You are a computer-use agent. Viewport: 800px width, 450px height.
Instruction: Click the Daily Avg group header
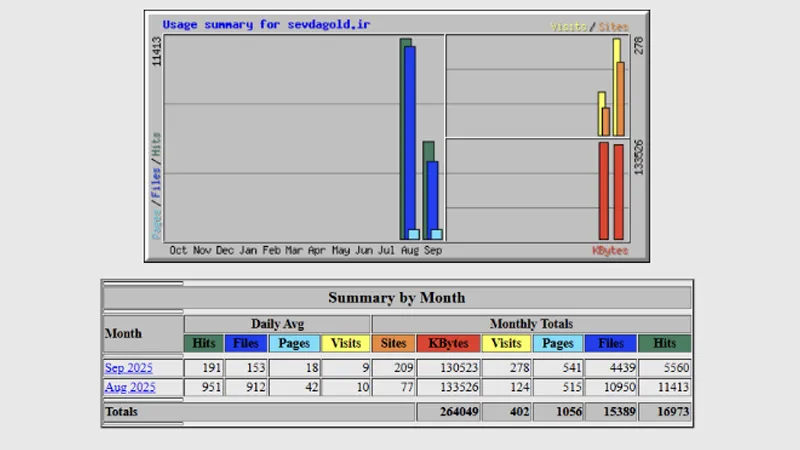click(277, 324)
